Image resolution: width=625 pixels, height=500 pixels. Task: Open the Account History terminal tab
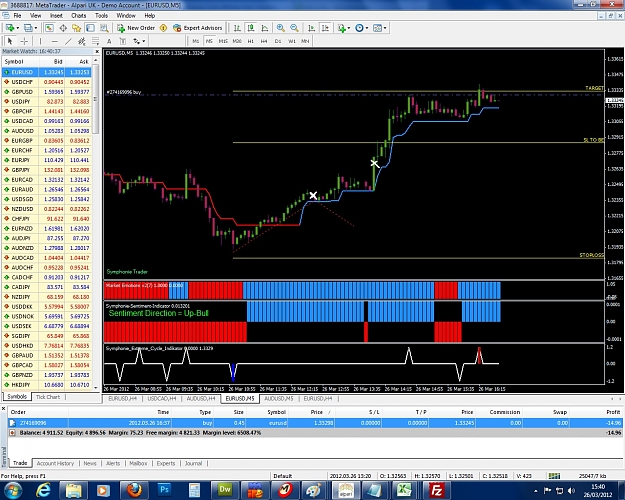click(x=55, y=463)
